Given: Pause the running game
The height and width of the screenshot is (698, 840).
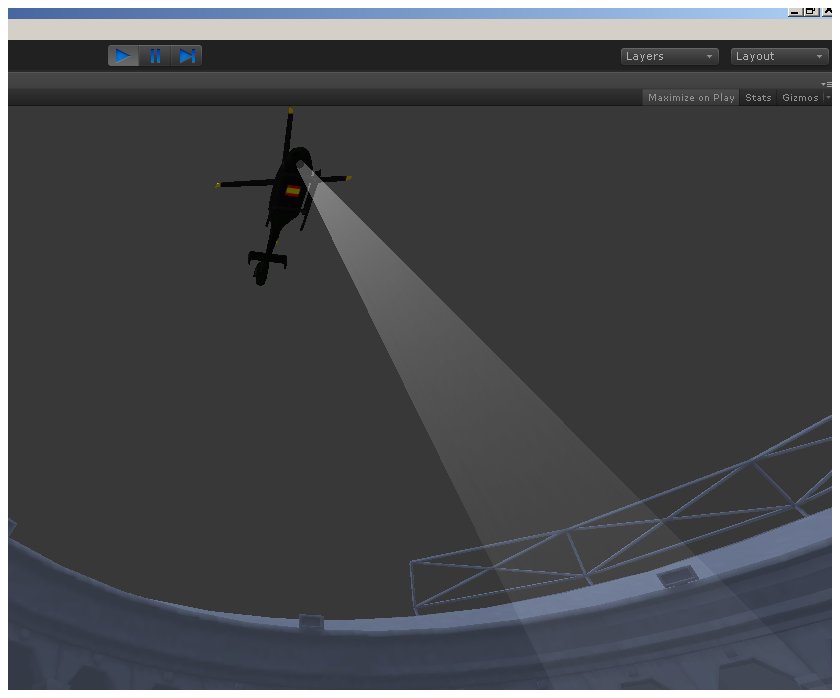Looking at the screenshot, I should (x=155, y=56).
